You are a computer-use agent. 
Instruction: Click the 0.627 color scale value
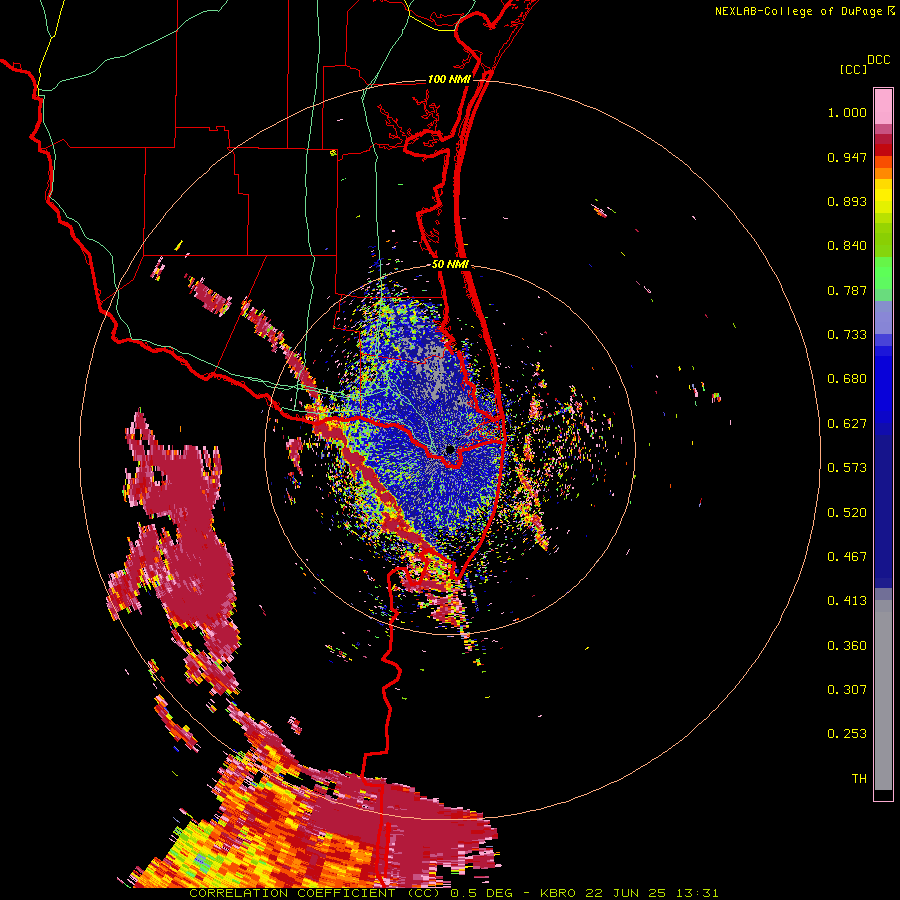point(847,424)
